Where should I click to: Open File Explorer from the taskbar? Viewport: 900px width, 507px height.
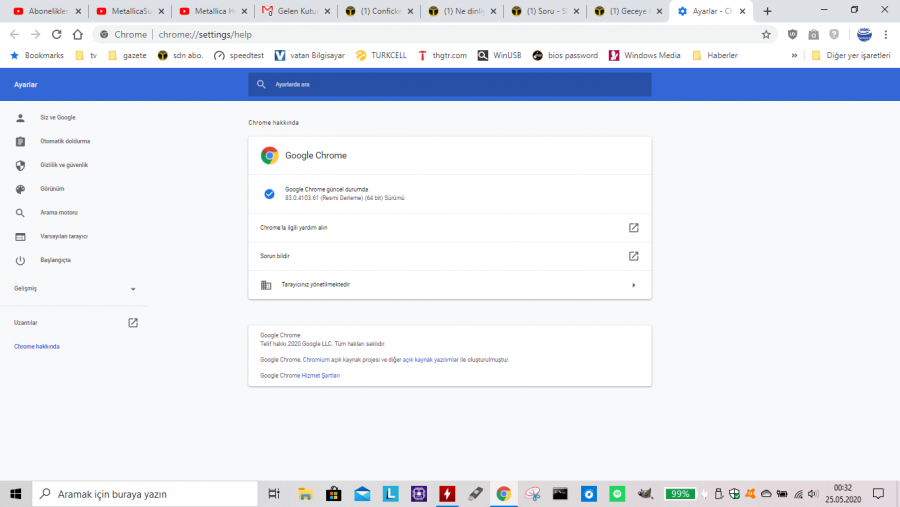coord(305,494)
